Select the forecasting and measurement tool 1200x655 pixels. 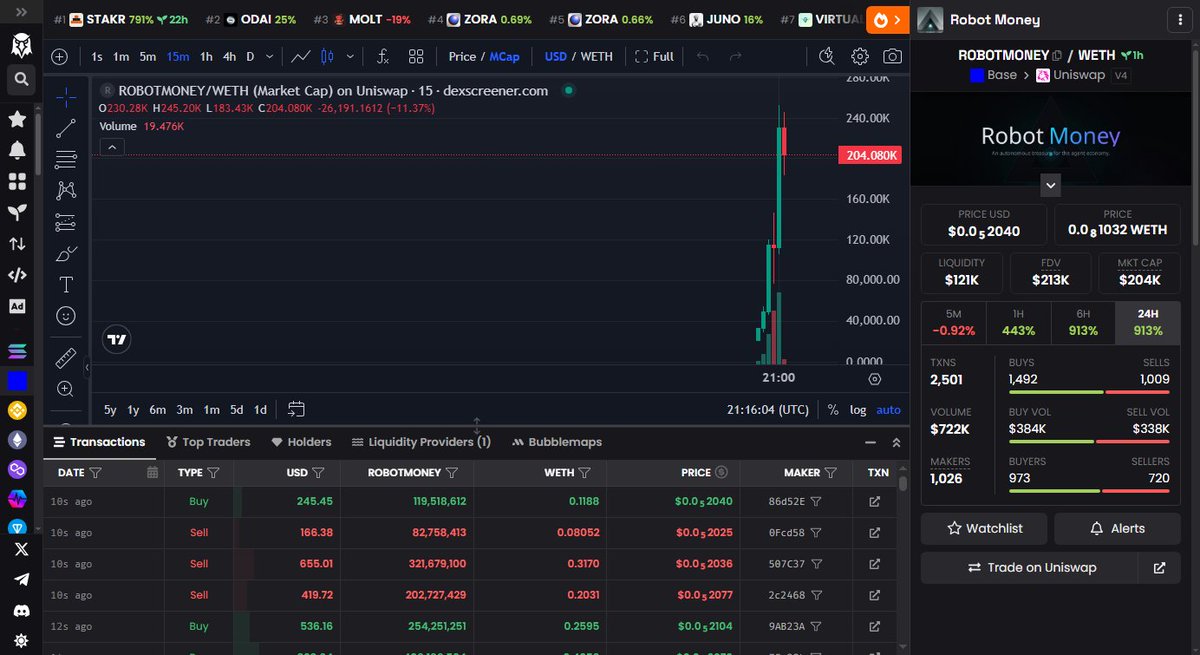pos(66,221)
